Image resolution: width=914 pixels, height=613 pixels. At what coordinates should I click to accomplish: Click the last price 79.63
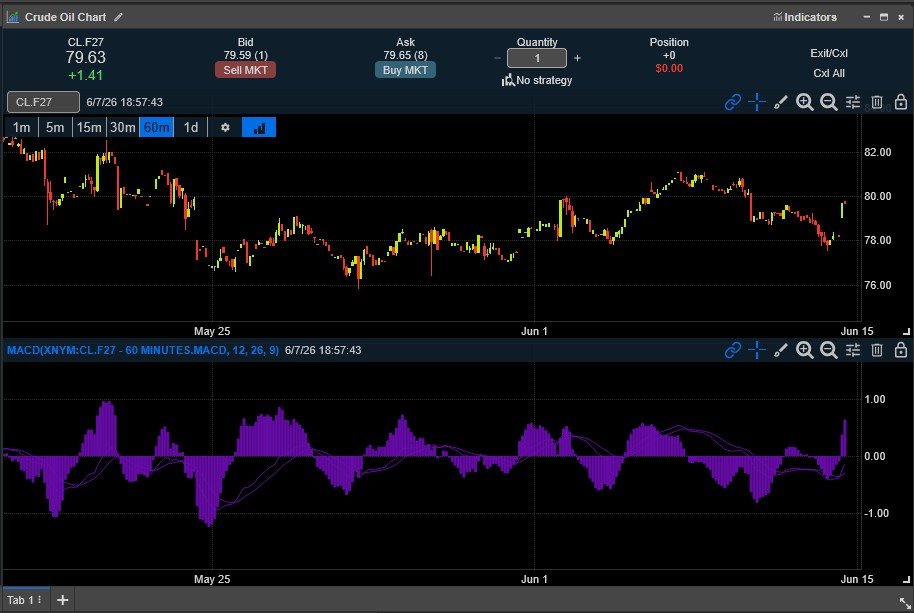(86, 58)
